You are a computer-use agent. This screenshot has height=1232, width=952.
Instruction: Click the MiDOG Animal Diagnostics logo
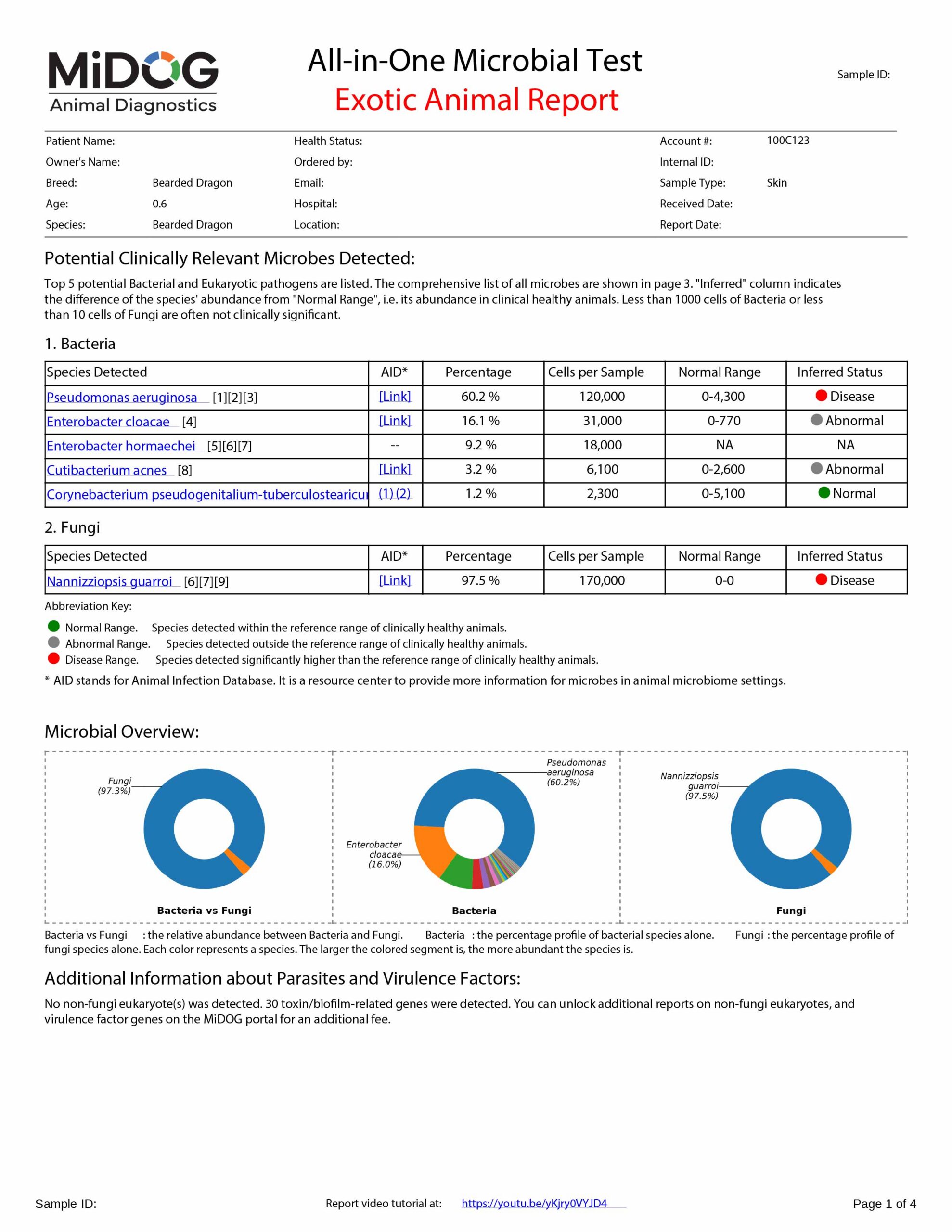click(x=133, y=82)
